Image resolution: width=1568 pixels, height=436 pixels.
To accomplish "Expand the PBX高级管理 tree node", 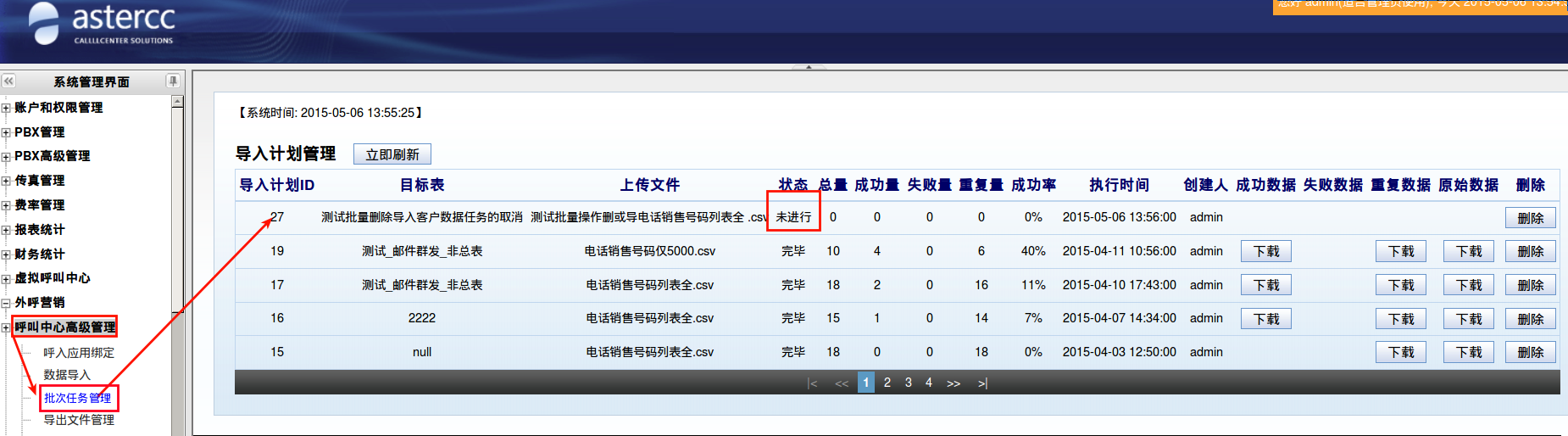I will [6, 157].
